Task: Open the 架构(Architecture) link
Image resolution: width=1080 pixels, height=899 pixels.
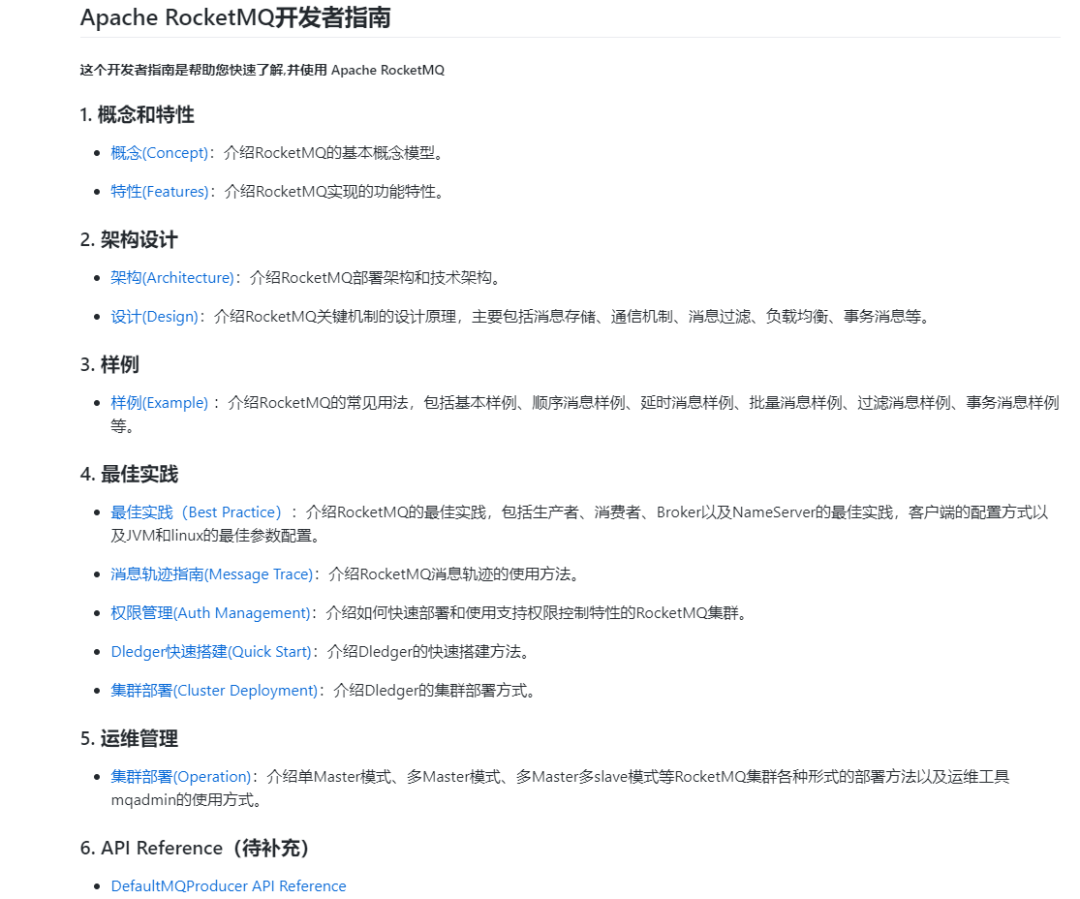Action: pos(172,278)
